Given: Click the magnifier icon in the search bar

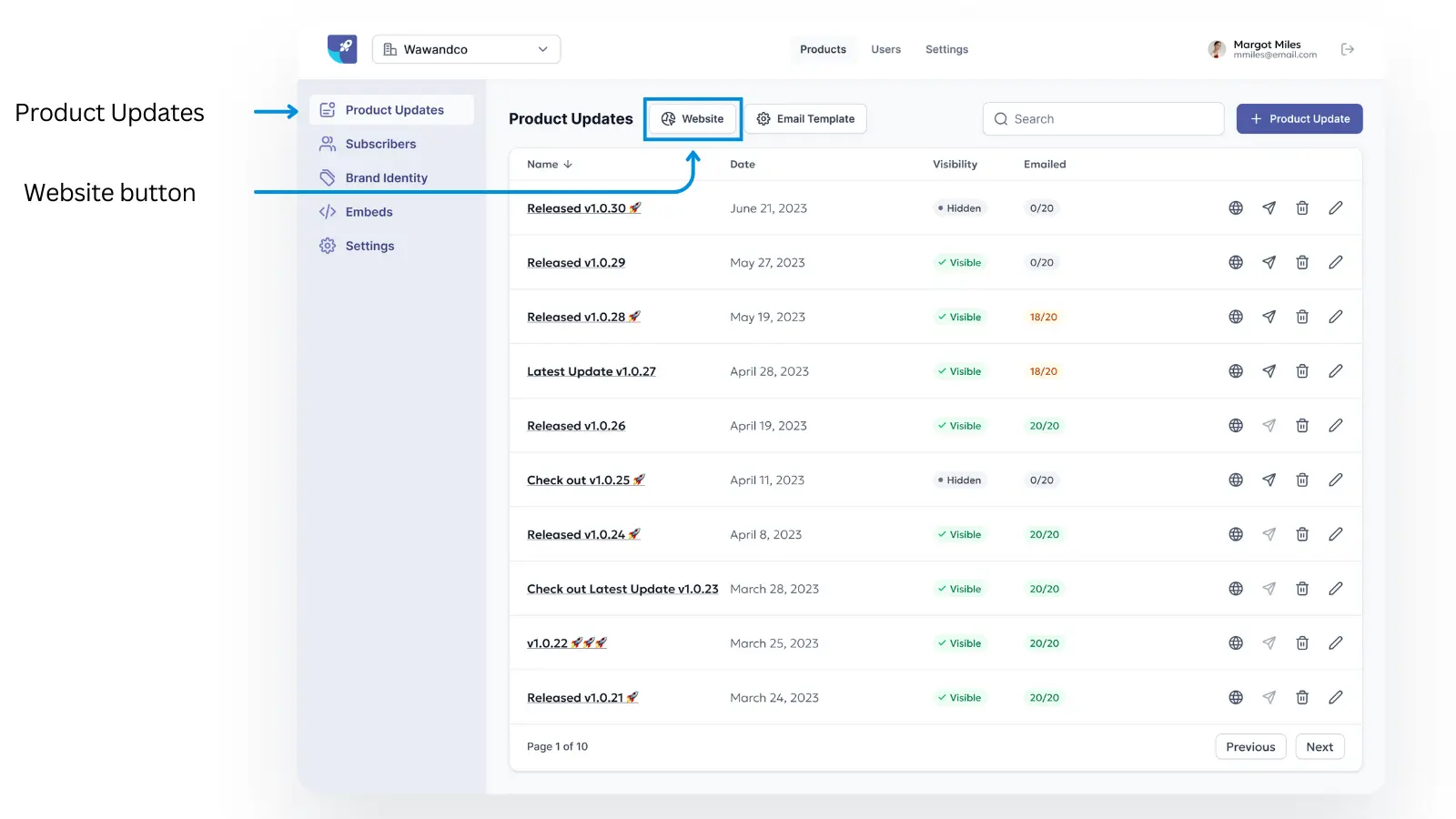Looking at the screenshot, I should pos(1000,118).
